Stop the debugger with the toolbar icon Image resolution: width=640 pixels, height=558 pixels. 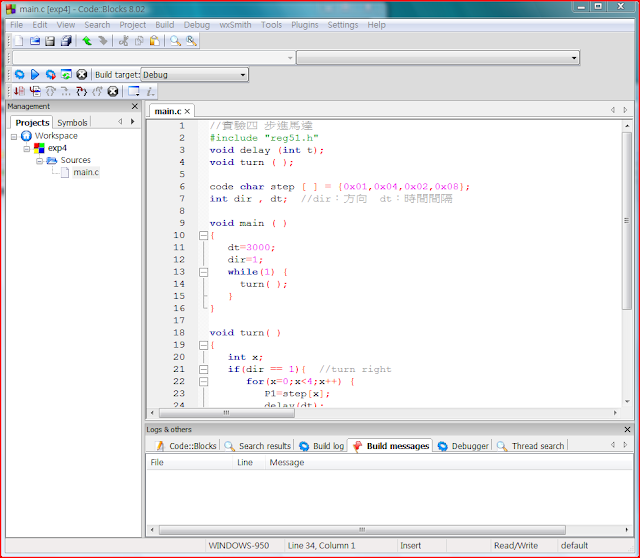coord(113,91)
